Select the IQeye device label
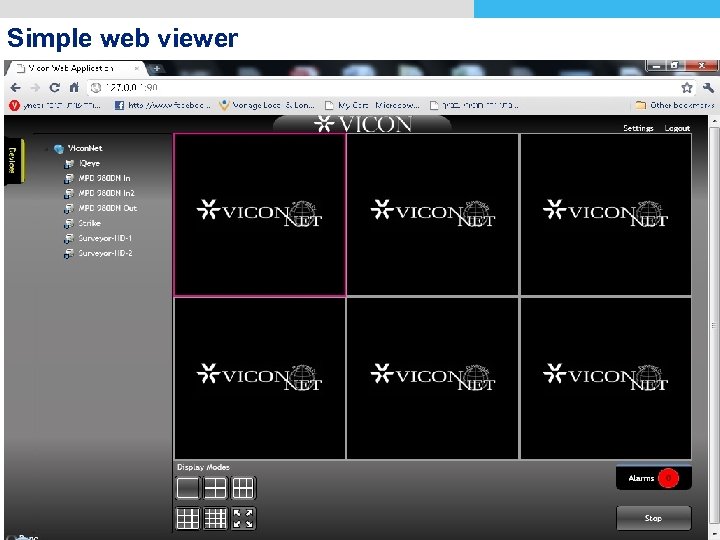 tap(89, 163)
